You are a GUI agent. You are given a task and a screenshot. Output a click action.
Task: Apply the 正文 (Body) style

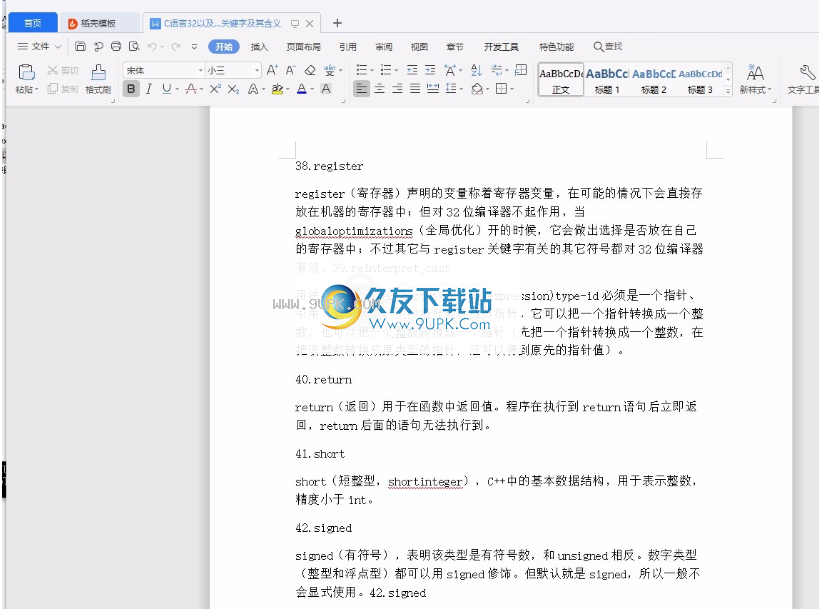[561, 80]
